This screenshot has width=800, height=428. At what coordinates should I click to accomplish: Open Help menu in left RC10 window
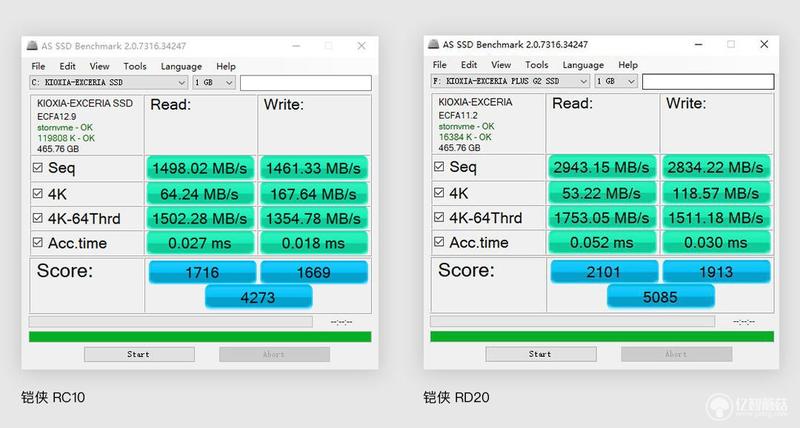coord(226,66)
